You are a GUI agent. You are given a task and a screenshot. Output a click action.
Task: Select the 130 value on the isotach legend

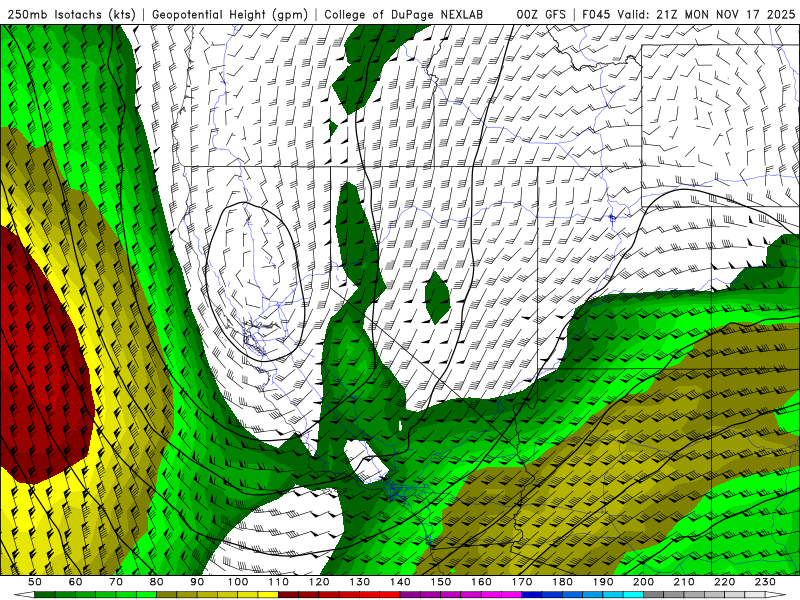click(x=360, y=582)
